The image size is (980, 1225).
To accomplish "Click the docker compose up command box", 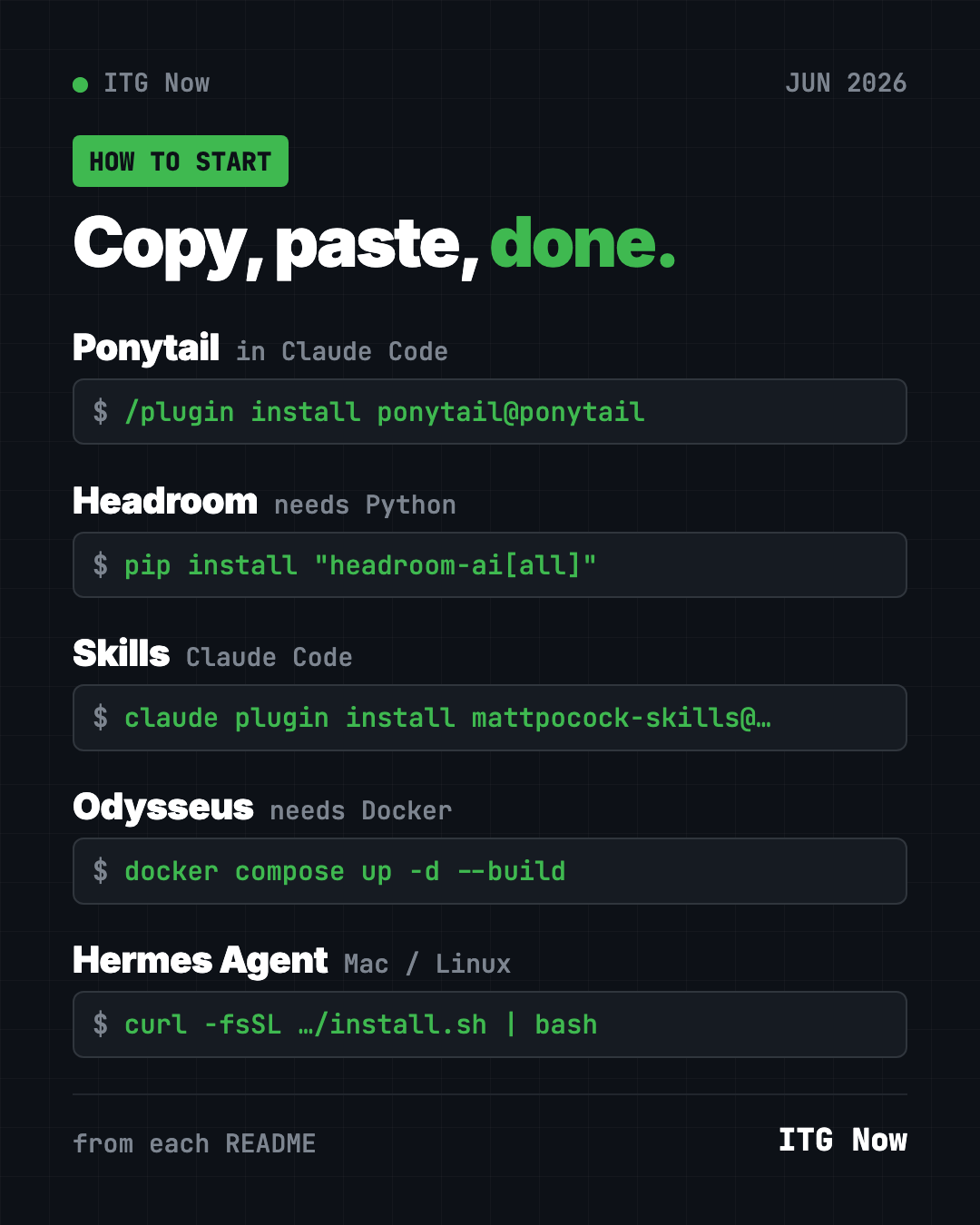I will pos(490,871).
